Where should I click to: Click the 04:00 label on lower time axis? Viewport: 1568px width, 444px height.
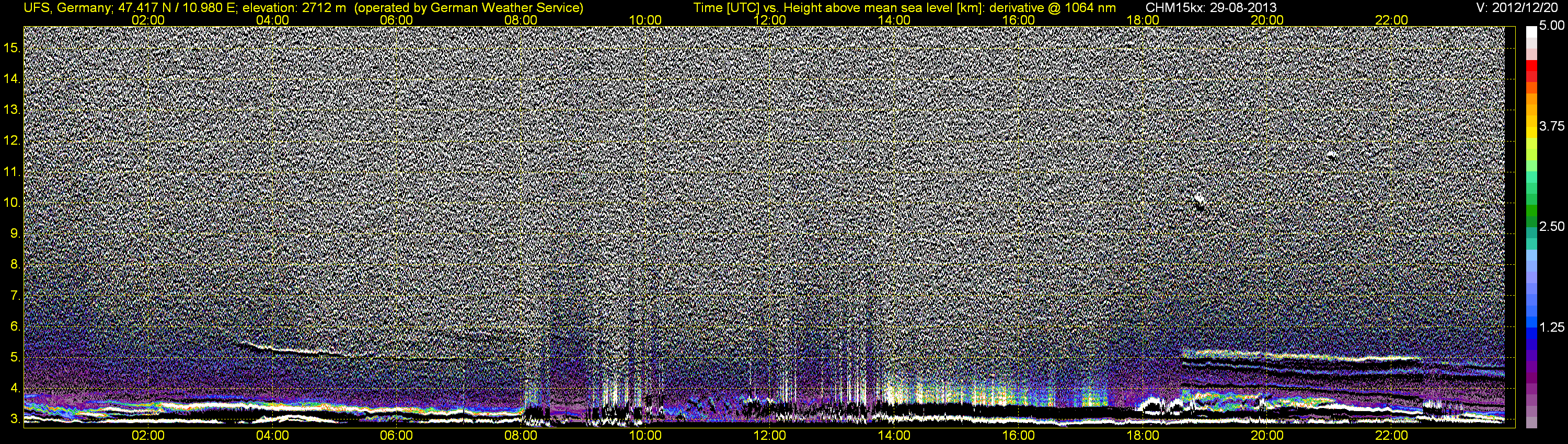click(x=272, y=436)
